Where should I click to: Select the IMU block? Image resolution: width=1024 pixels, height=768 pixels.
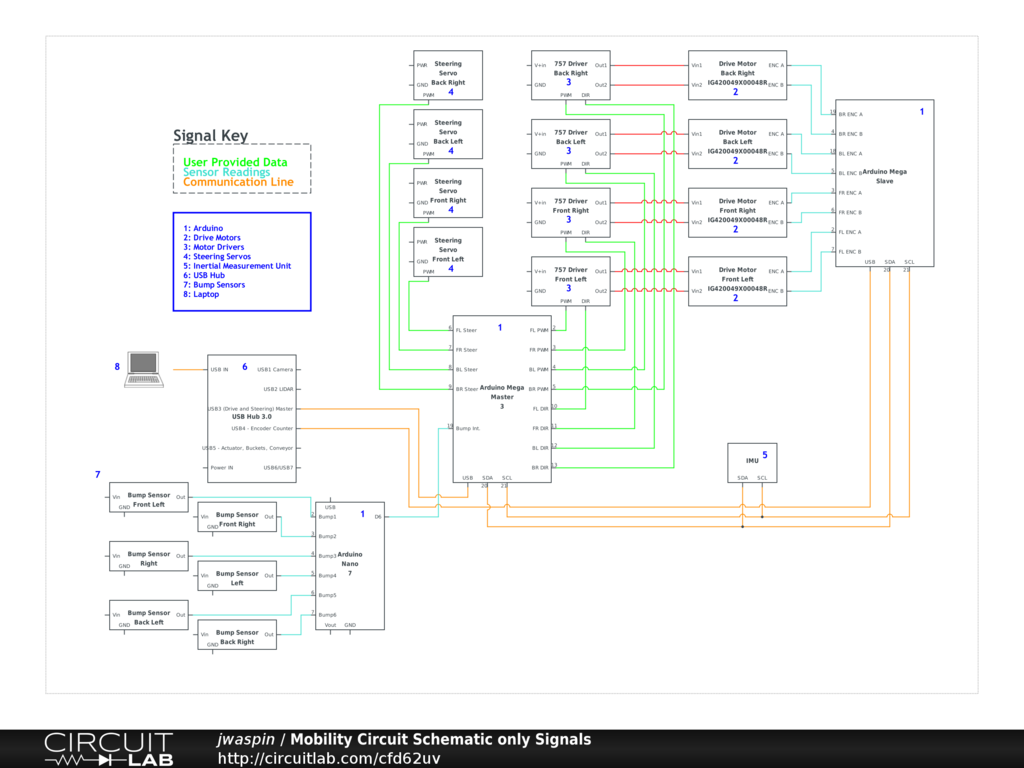[x=752, y=462]
